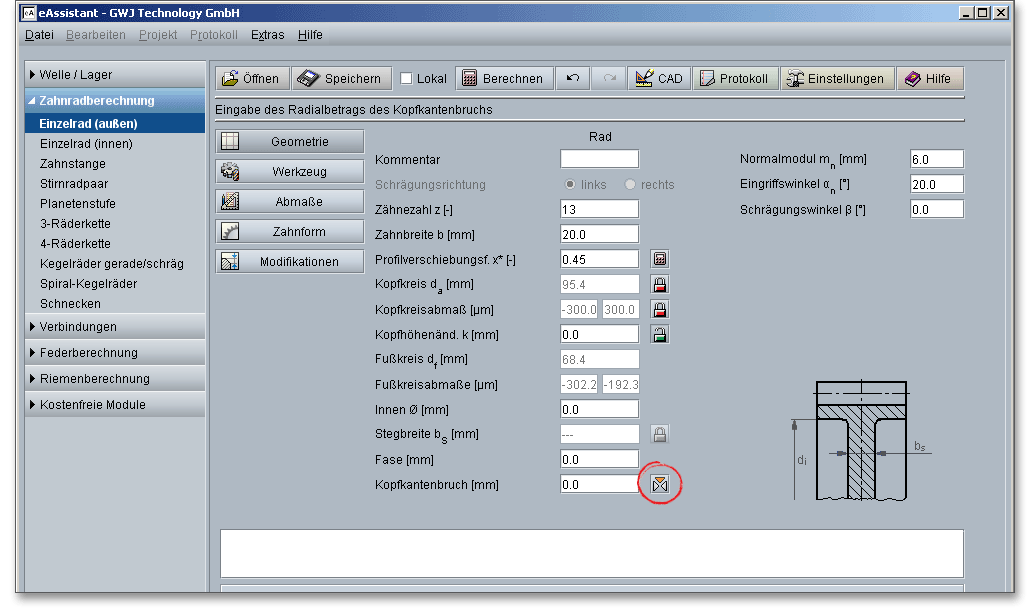Toggle the green lock beside Kopfhöhenänderung
1030x608 pixels.
[x=660, y=334]
